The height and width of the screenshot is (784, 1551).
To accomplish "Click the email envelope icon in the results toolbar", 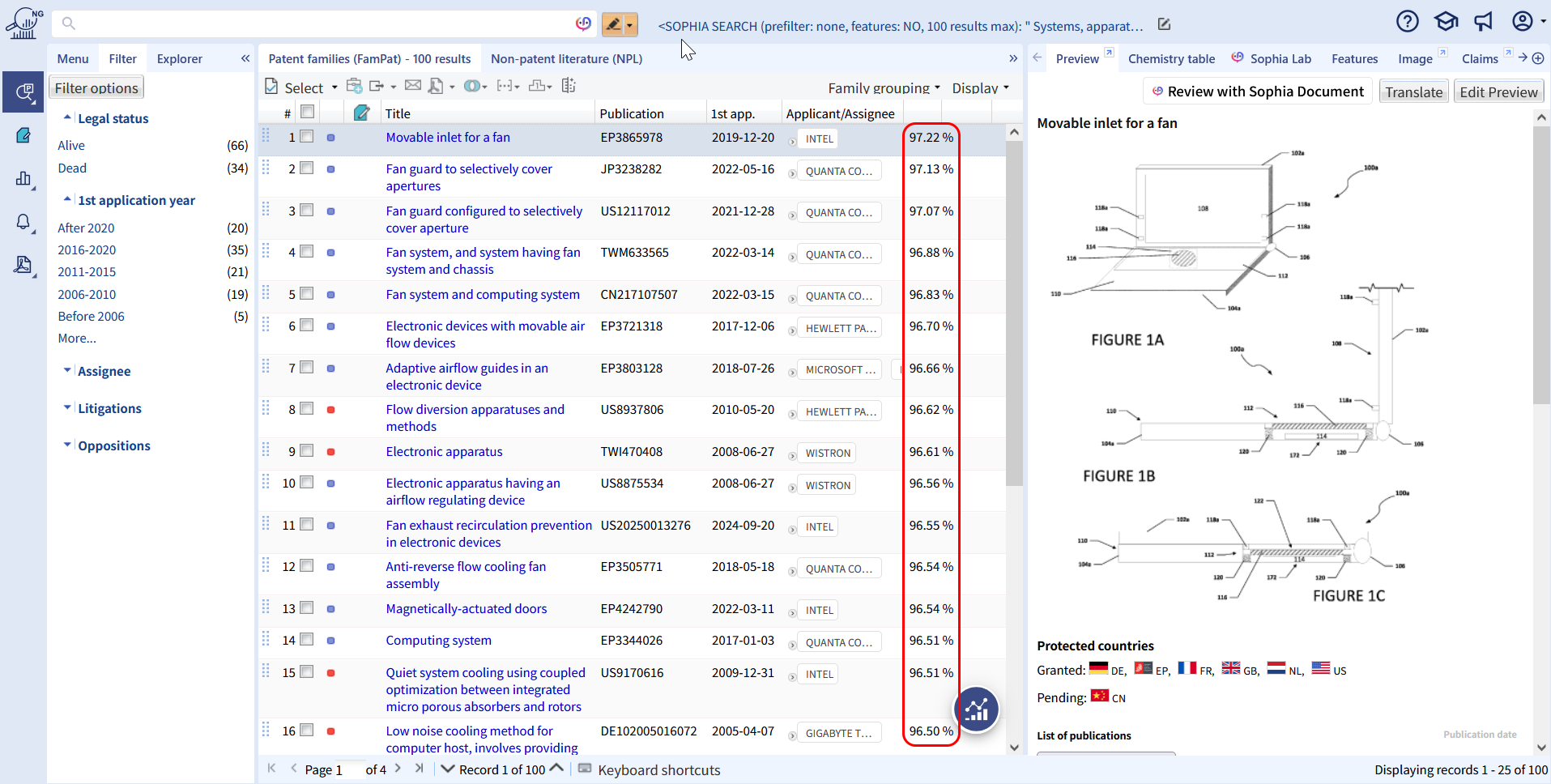I will (413, 86).
